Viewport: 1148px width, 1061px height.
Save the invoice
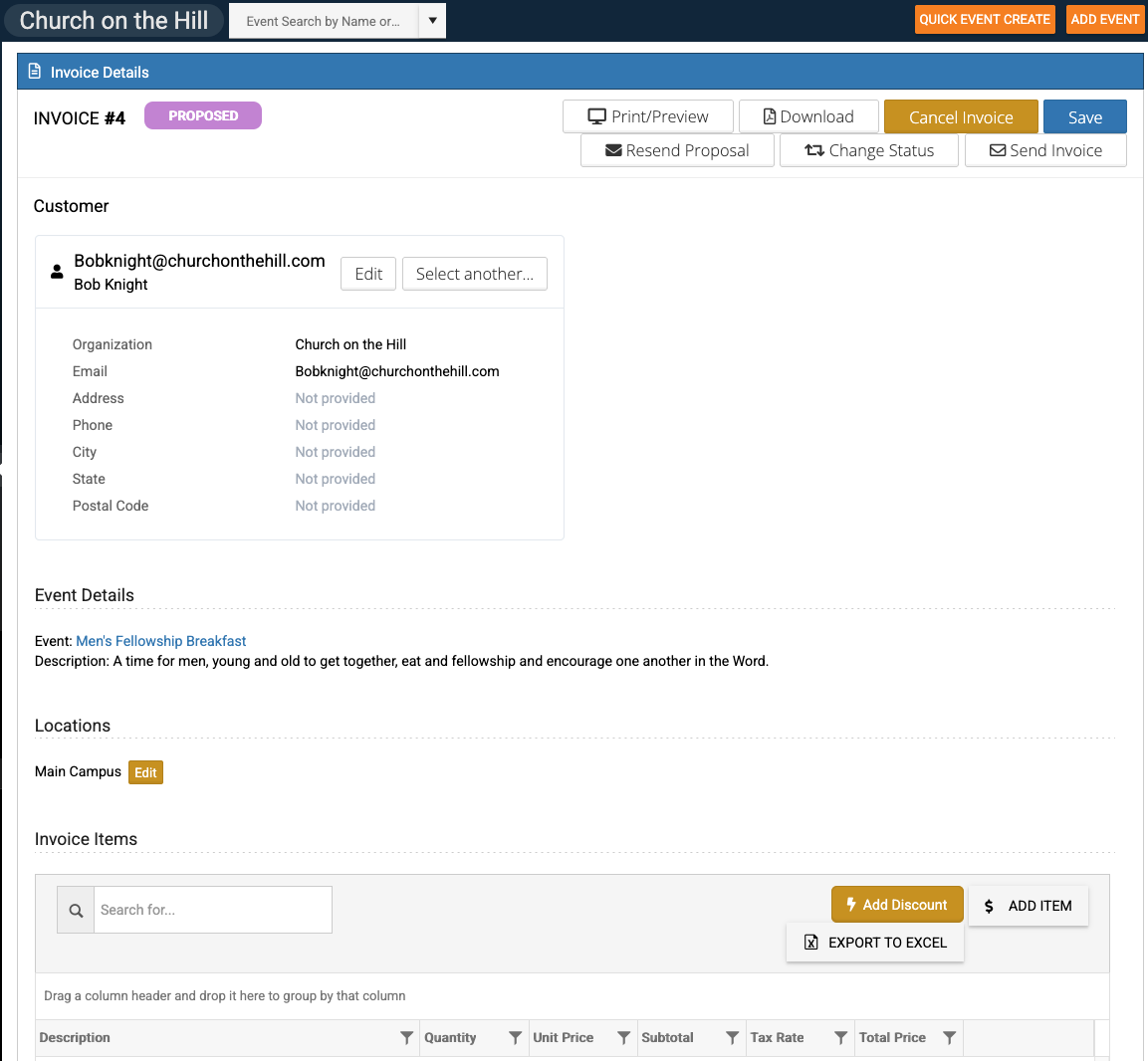tap(1084, 116)
